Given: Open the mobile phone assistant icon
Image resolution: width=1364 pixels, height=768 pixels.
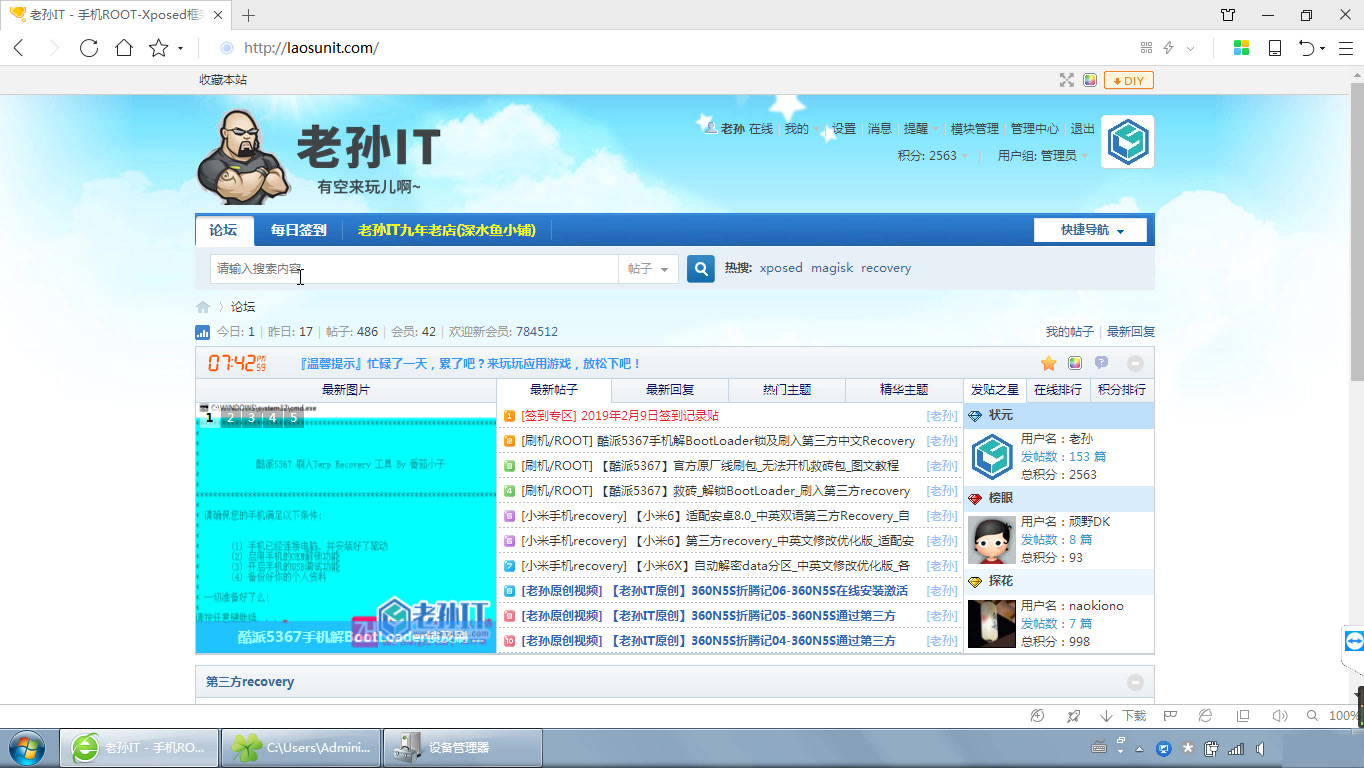Looking at the screenshot, I should coord(1275,48).
